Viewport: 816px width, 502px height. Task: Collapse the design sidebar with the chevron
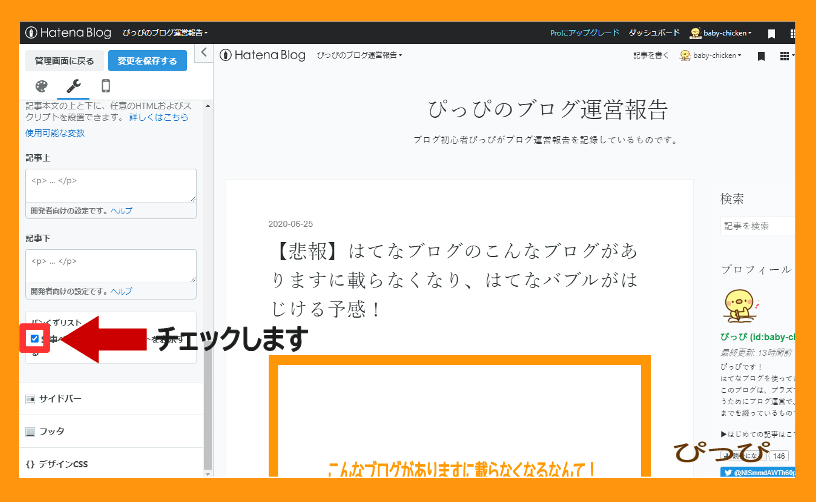(x=204, y=53)
